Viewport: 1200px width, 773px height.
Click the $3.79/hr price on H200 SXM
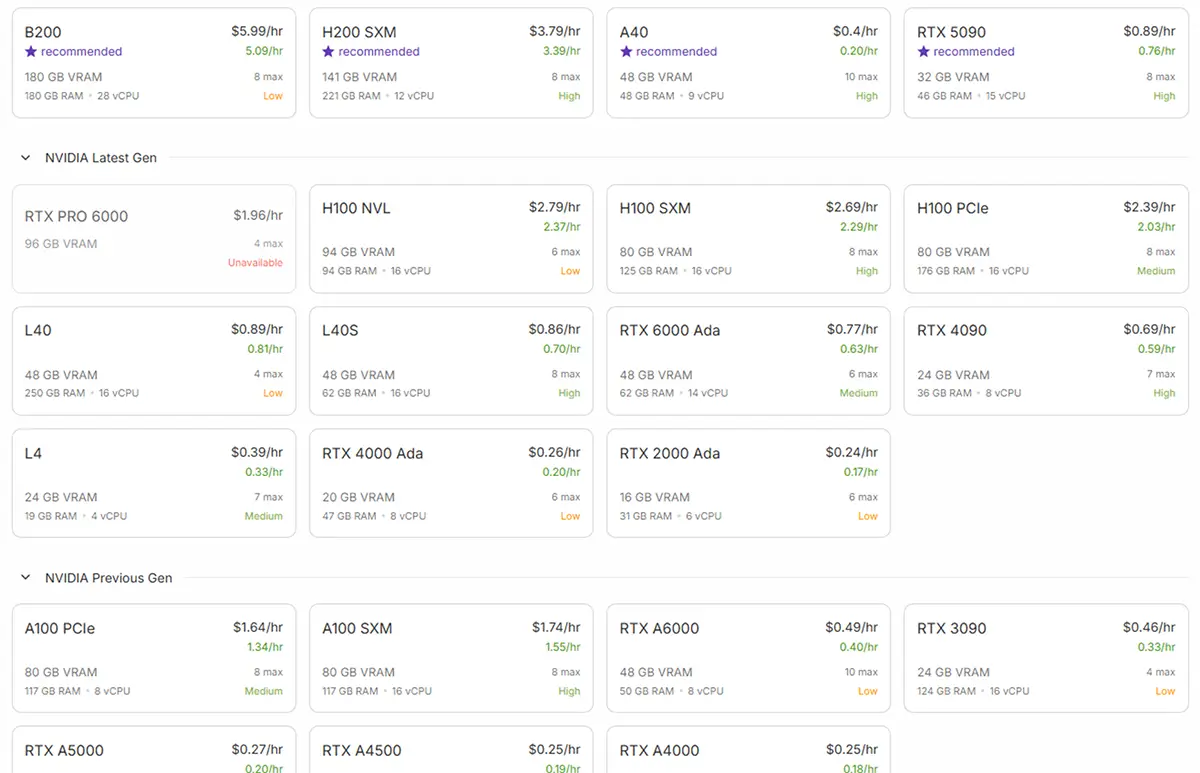click(555, 32)
